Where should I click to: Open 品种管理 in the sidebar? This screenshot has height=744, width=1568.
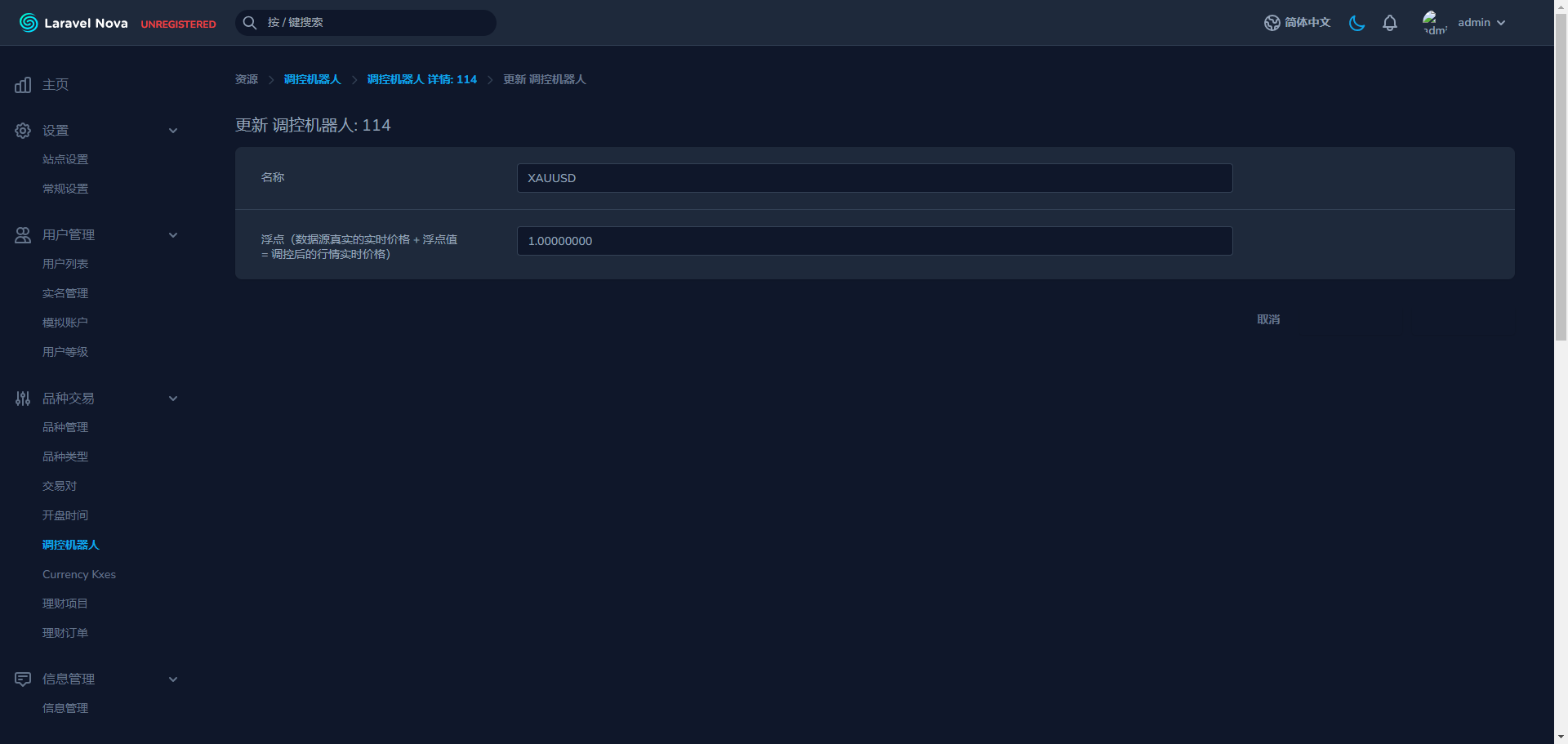pos(65,427)
